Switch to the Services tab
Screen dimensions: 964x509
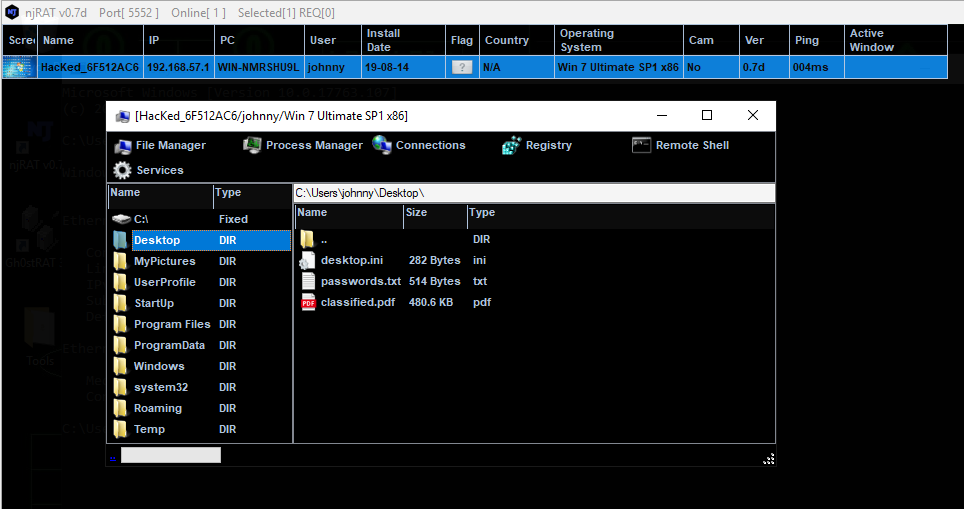pos(148,170)
